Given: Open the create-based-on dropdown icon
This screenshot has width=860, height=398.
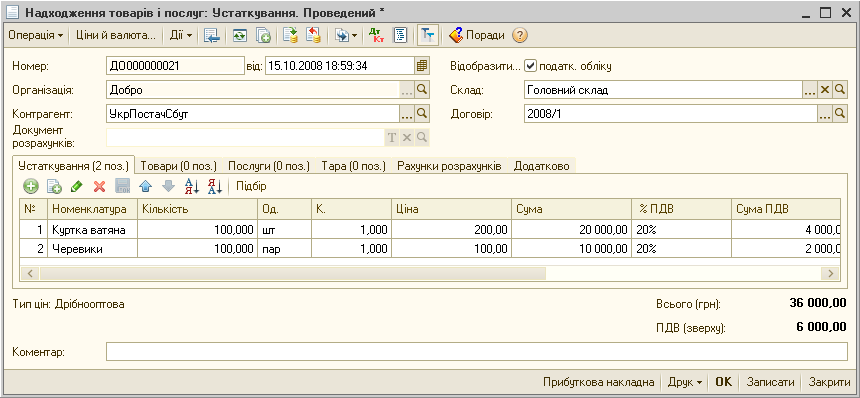Looking at the screenshot, I should [x=346, y=36].
